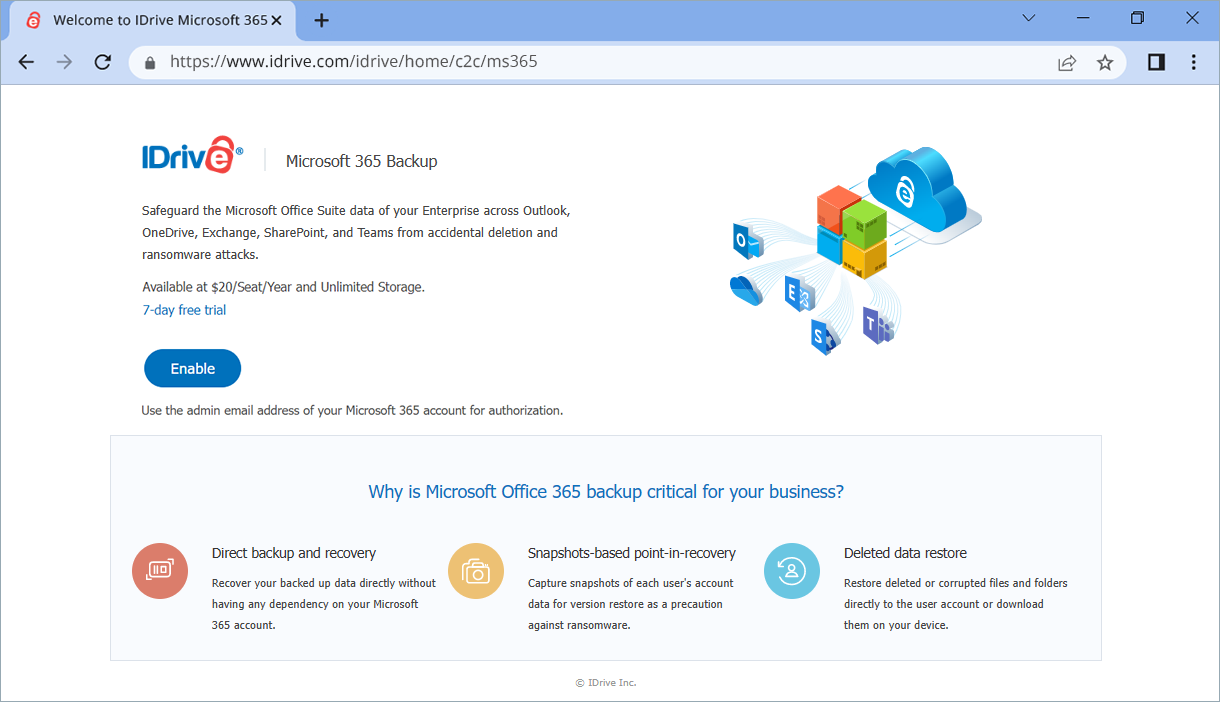Open the tab search chevron
The width and height of the screenshot is (1220, 702).
pos(1028,18)
